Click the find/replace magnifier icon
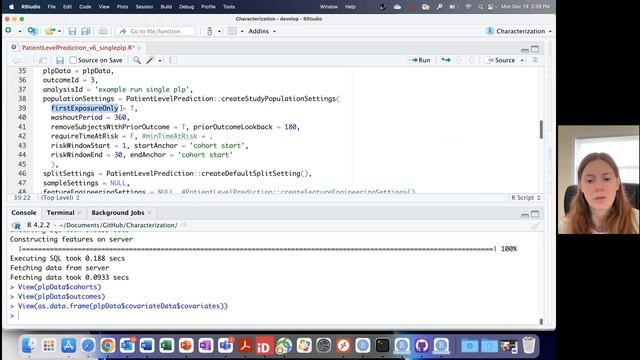Image resolution: width=640 pixels, height=360 pixels. pos(137,60)
